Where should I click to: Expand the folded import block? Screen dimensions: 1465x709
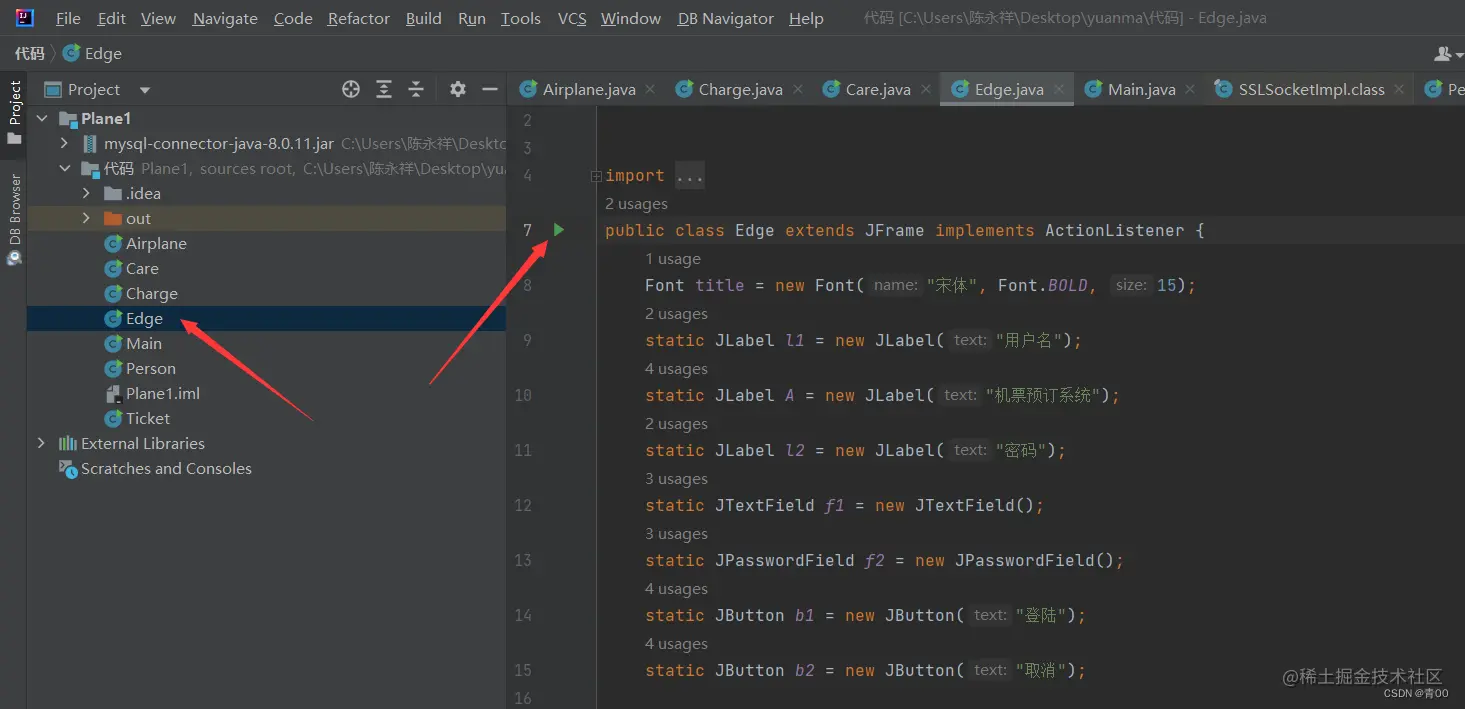[596, 176]
